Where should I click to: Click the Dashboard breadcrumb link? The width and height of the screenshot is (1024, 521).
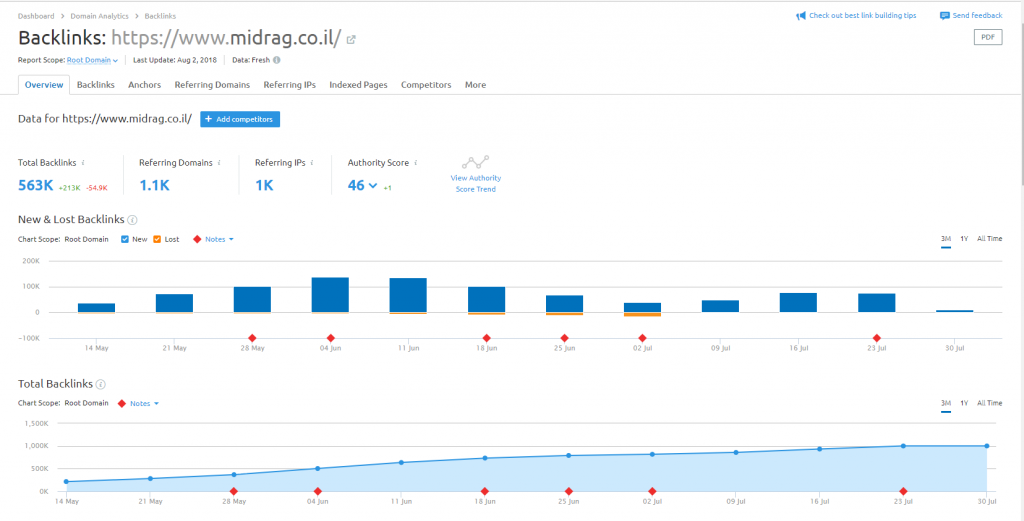(36, 16)
